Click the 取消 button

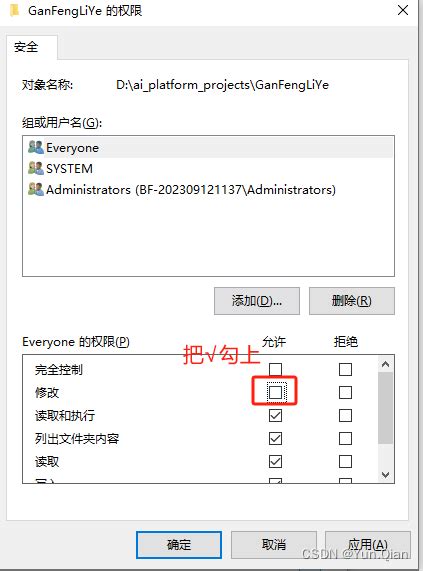[274, 545]
